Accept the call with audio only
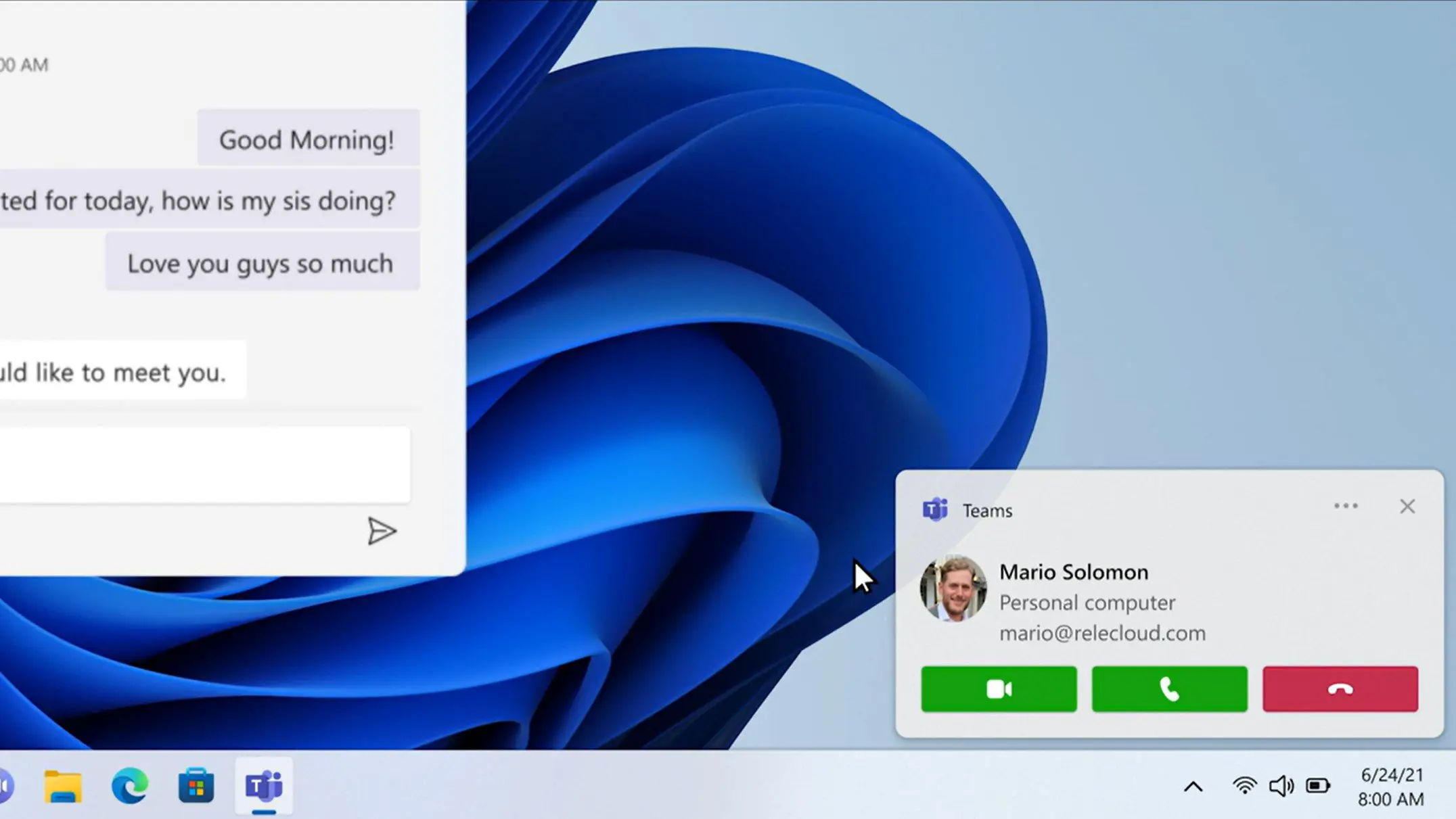 [x=1169, y=689]
